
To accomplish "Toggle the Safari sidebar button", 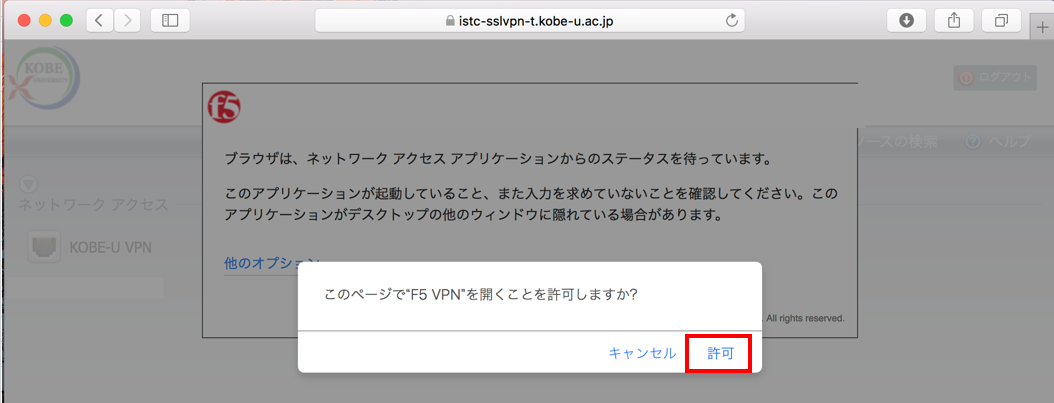I will (x=170, y=20).
